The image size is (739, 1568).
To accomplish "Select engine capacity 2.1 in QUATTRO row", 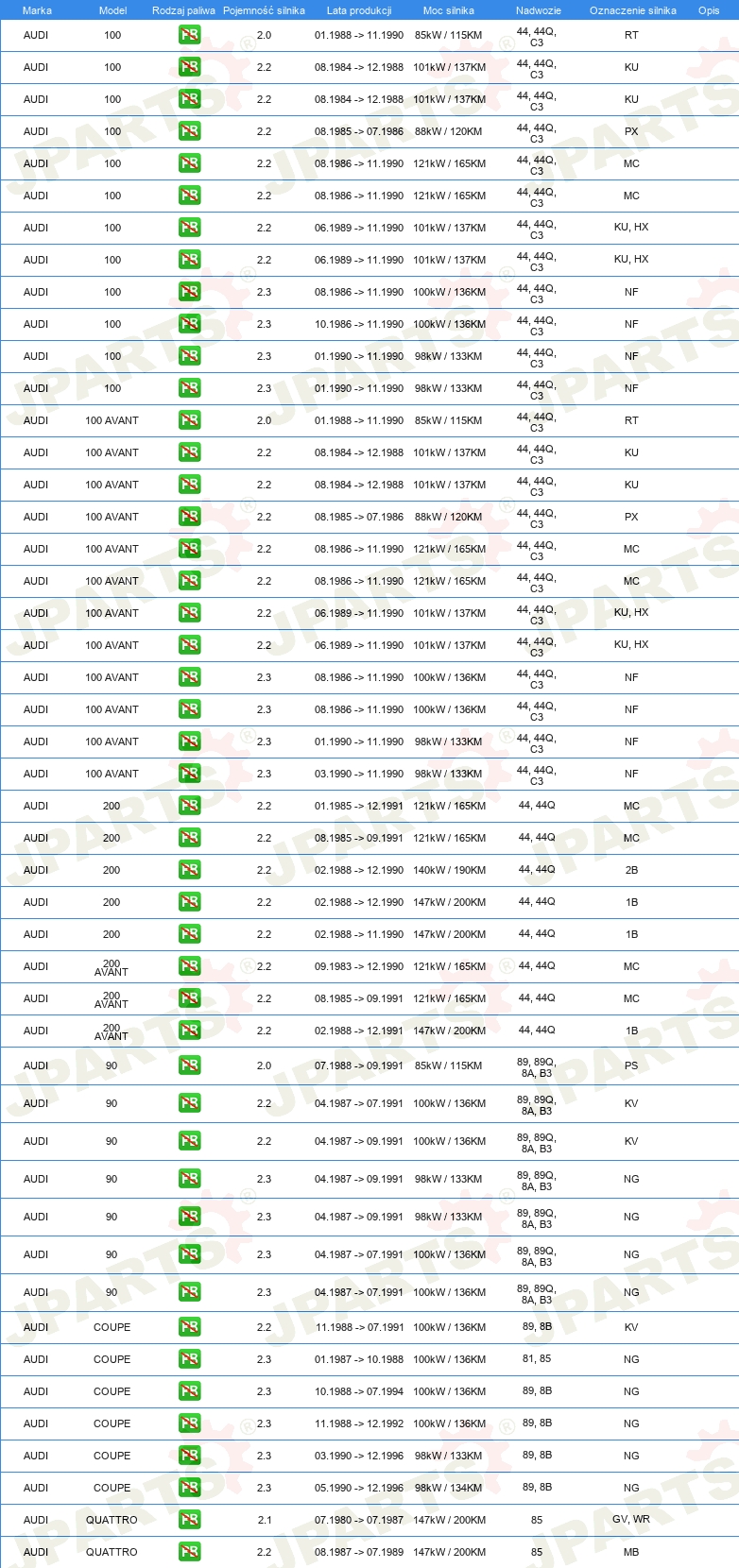I will coord(264,1520).
